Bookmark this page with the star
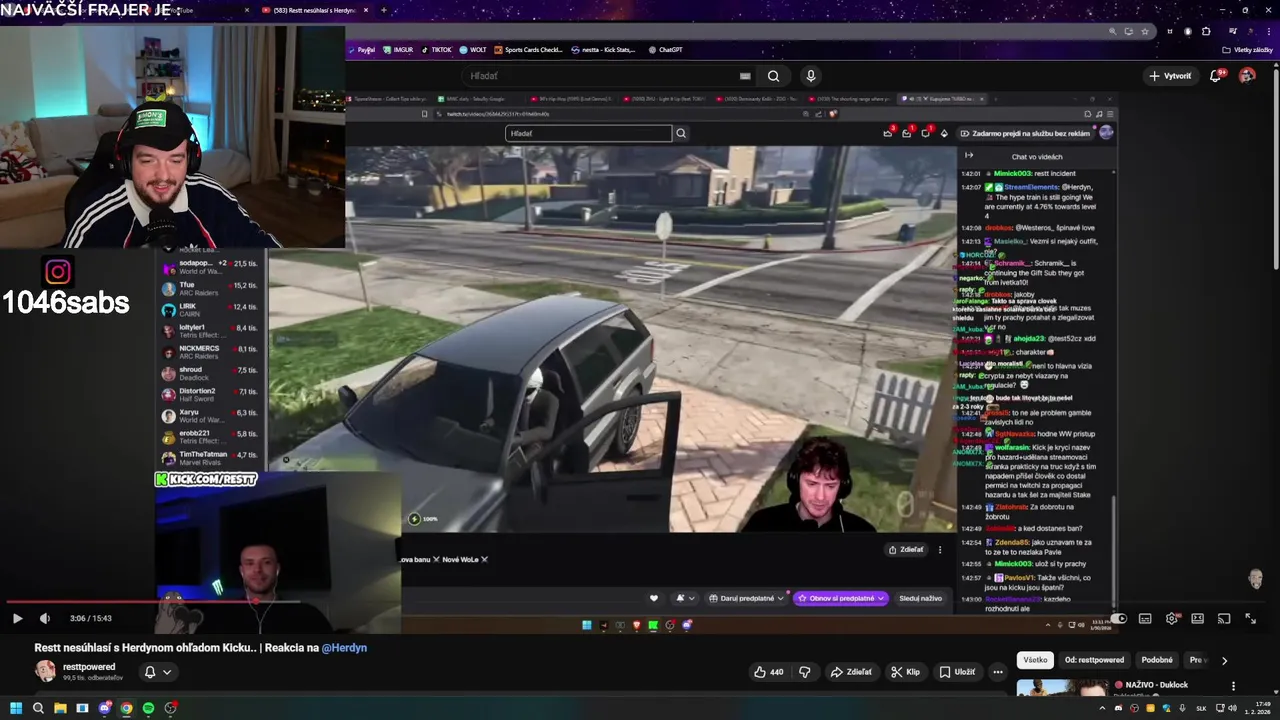The image size is (1280, 720). tap(1144, 31)
